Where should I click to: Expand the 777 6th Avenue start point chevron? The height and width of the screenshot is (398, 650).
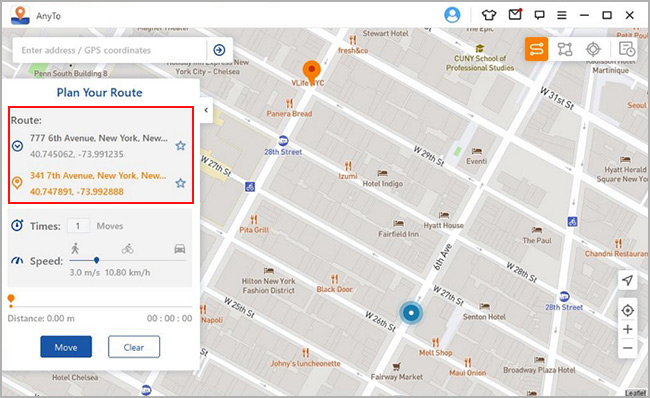pyautogui.click(x=17, y=146)
